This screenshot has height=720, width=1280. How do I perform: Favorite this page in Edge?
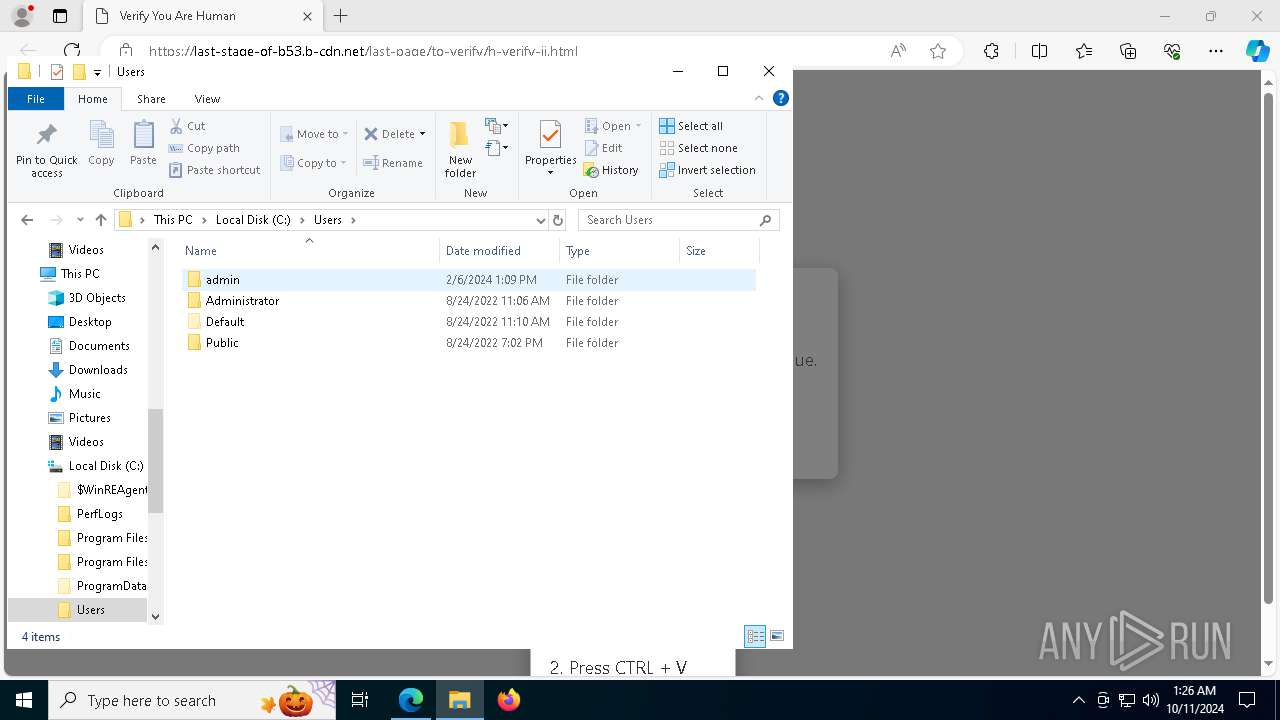938,51
